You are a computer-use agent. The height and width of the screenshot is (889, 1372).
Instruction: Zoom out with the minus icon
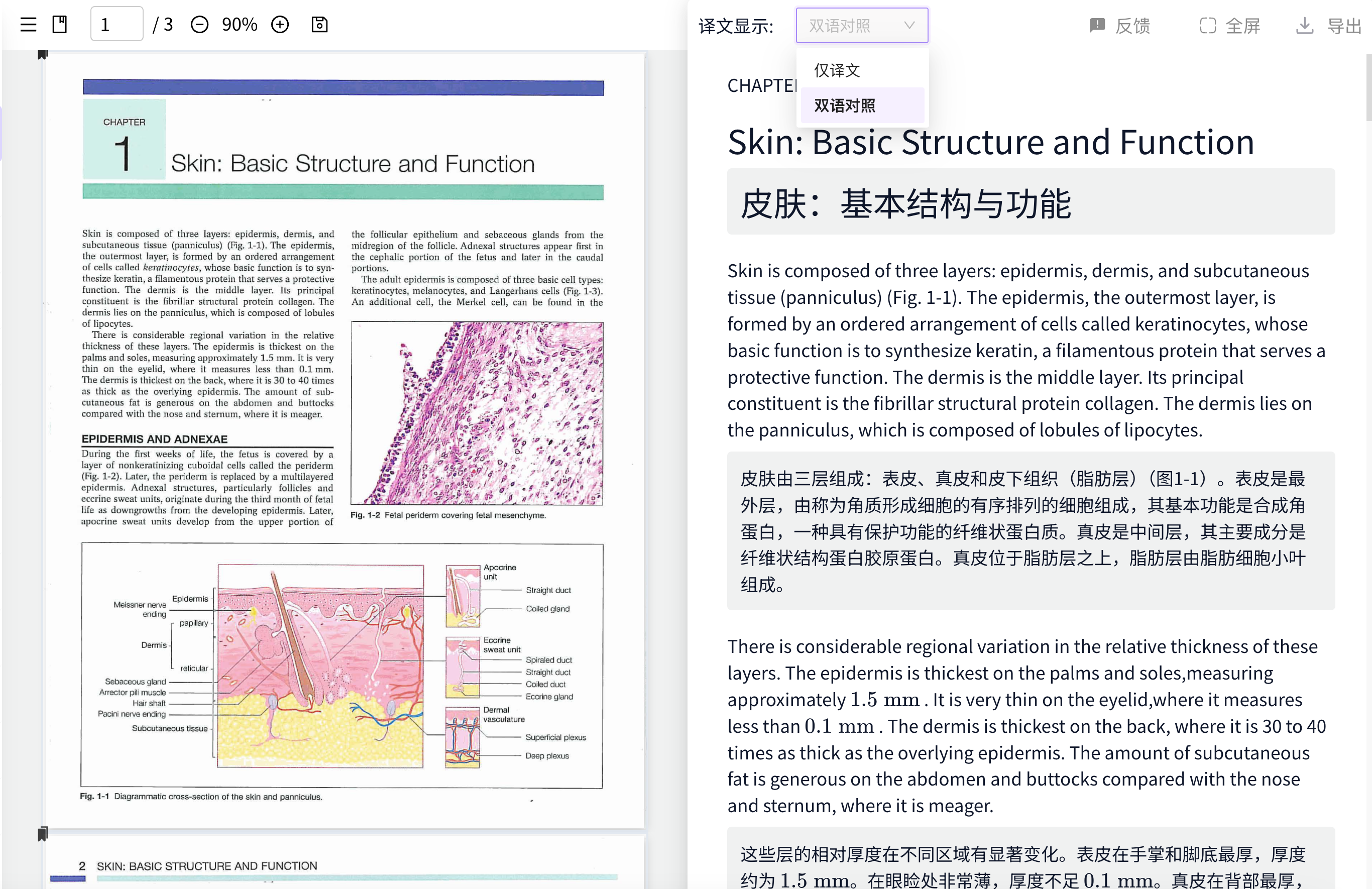pyautogui.click(x=199, y=24)
